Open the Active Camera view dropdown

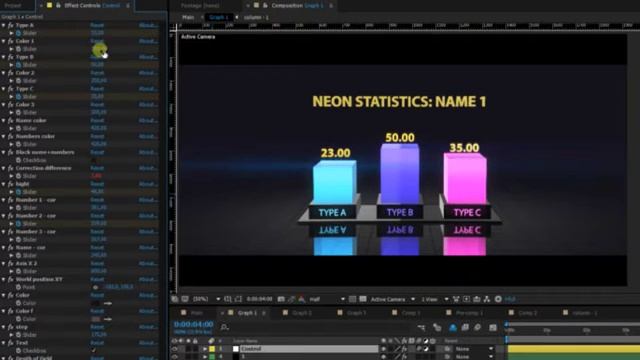coord(393,299)
